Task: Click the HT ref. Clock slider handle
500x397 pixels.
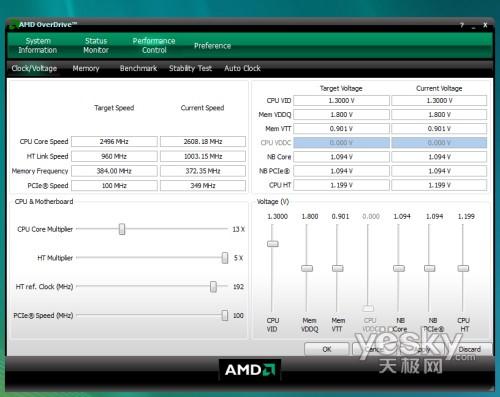Action: pyautogui.click(x=213, y=287)
